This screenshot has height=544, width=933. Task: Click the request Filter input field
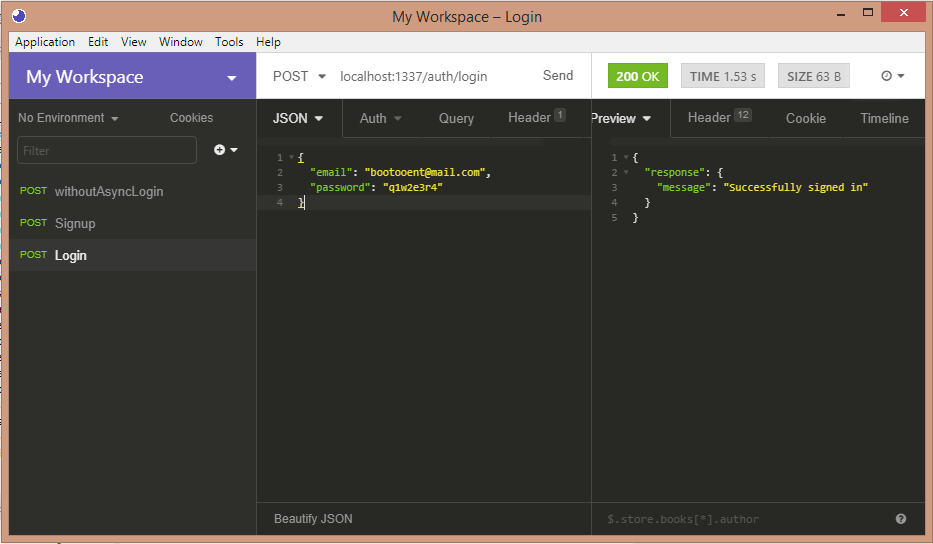click(107, 150)
